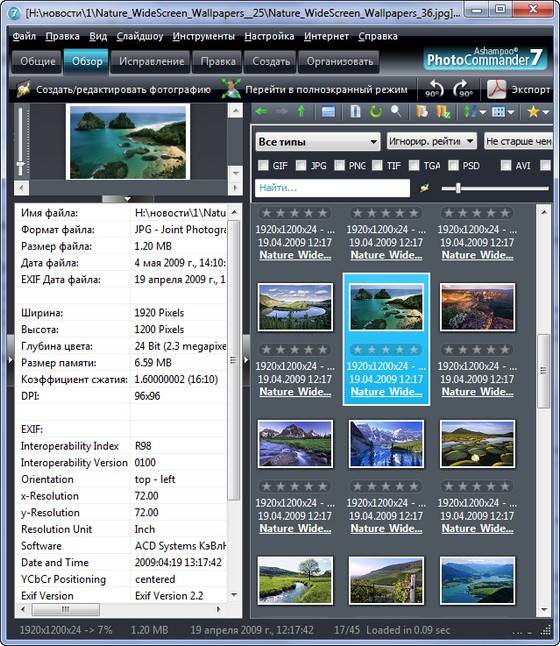
Task: Open the Не старше чем dropdown
Action: point(518,141)
